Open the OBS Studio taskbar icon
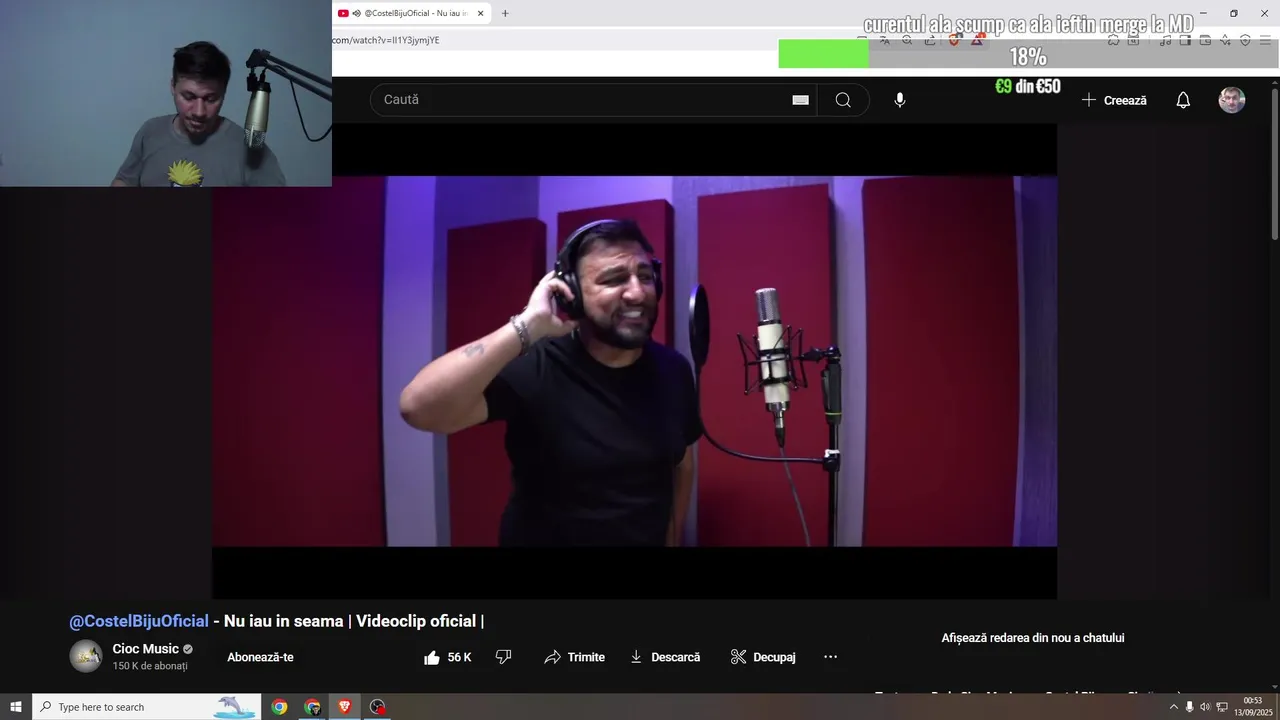Image resolution: width=1280 pixels, height=720 pixels. [x=378, y=707]
